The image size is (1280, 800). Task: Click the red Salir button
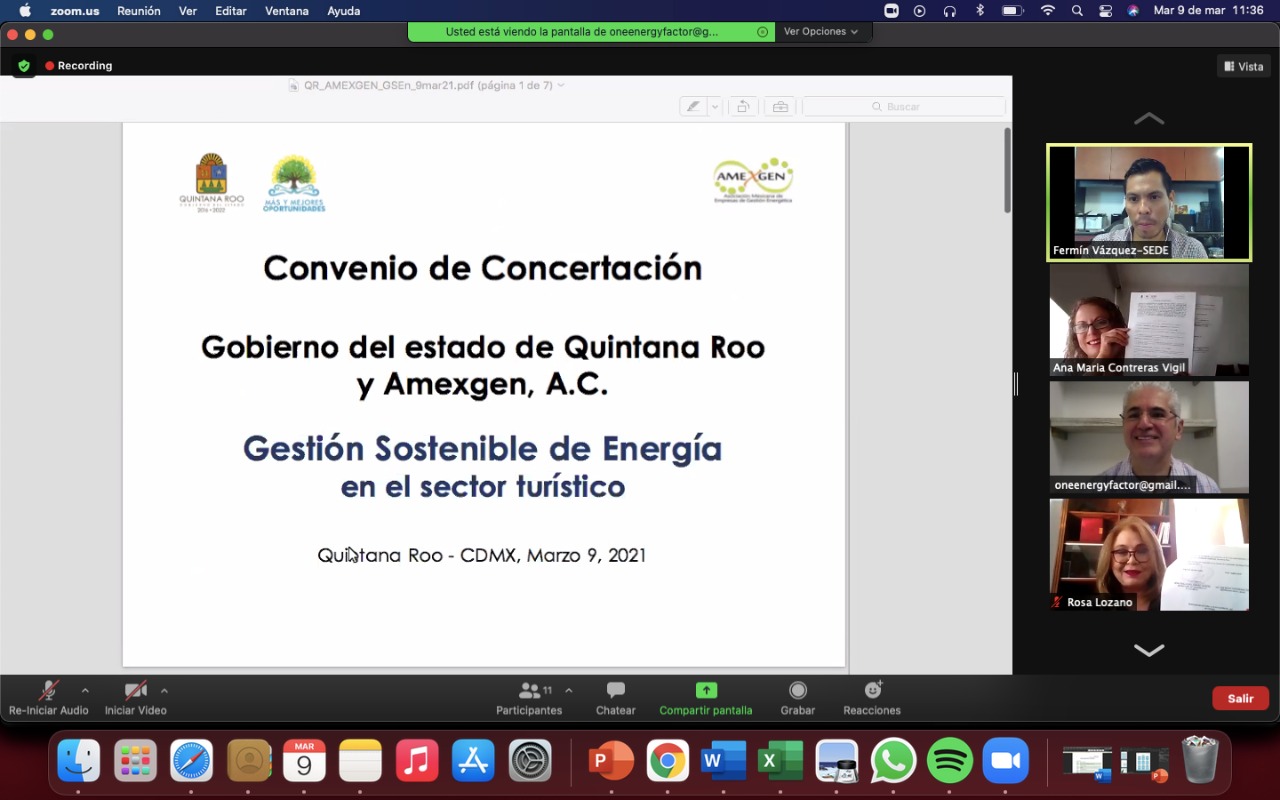(x=1241, y=698)
